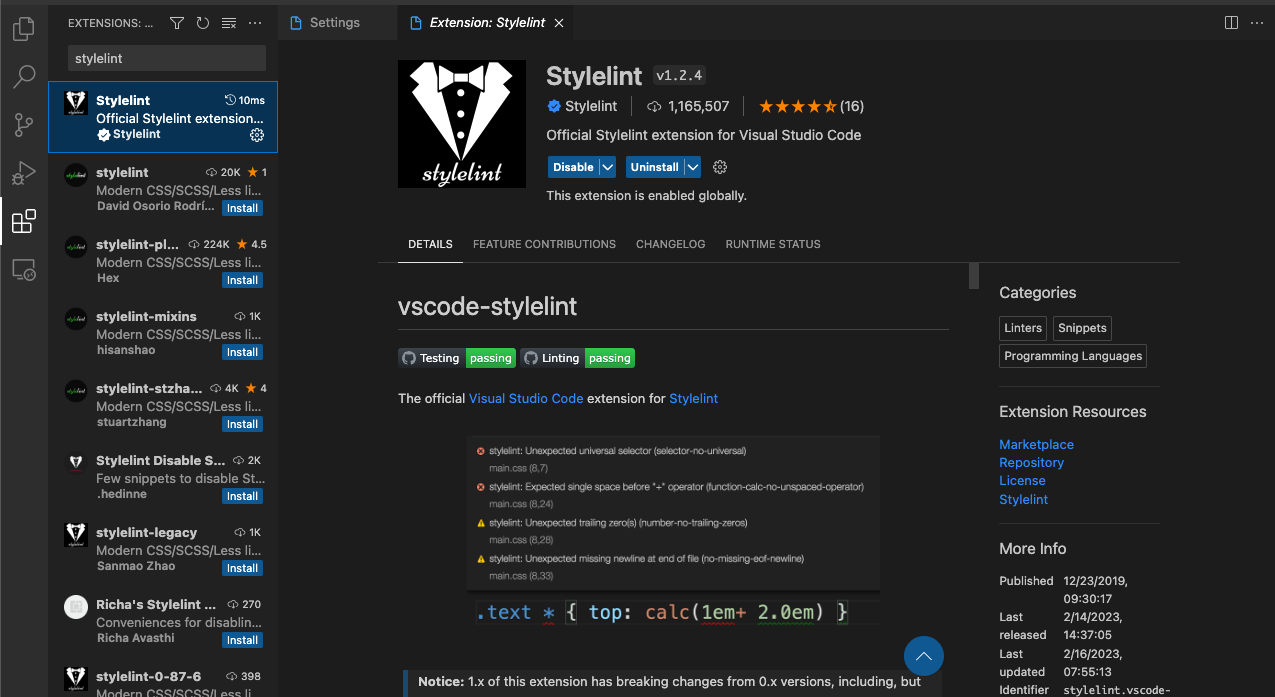Open extensions sidebar more actions menu
This screenshot has height=697, width=1275.
(x=255, y=22)
